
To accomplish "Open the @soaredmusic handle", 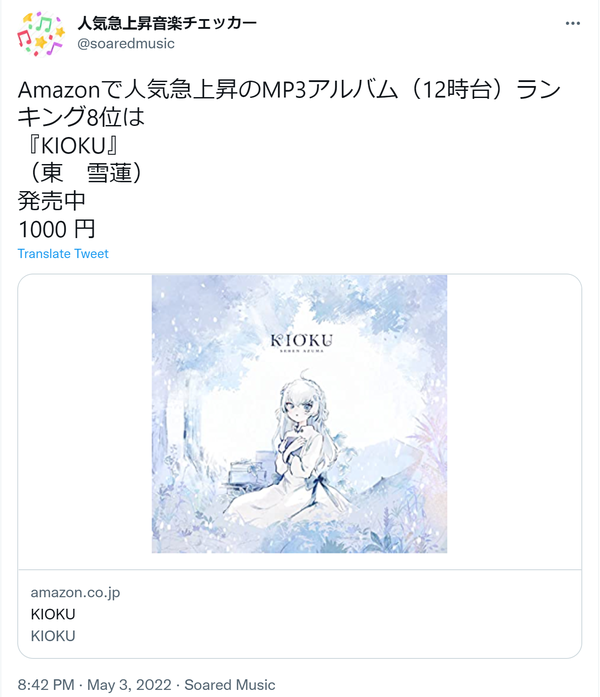I will tap(126, 44).
